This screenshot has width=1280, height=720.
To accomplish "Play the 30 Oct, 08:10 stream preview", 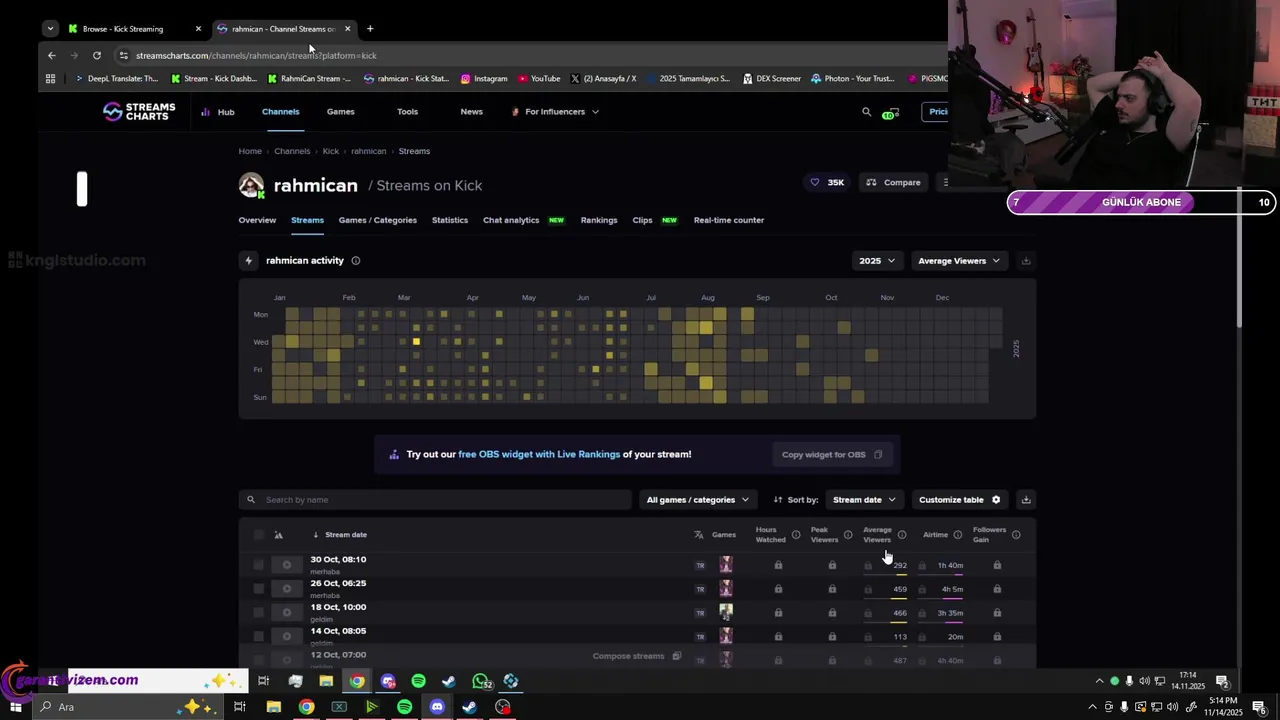I will coord(287,565).
